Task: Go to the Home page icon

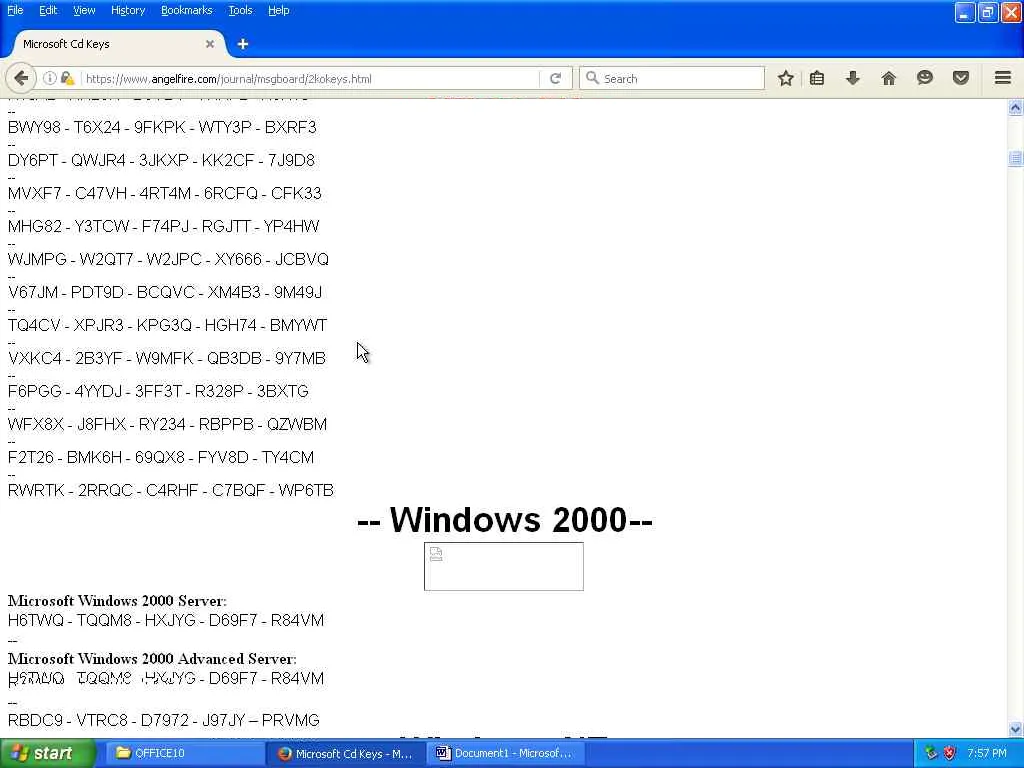Action: (888, 78)
